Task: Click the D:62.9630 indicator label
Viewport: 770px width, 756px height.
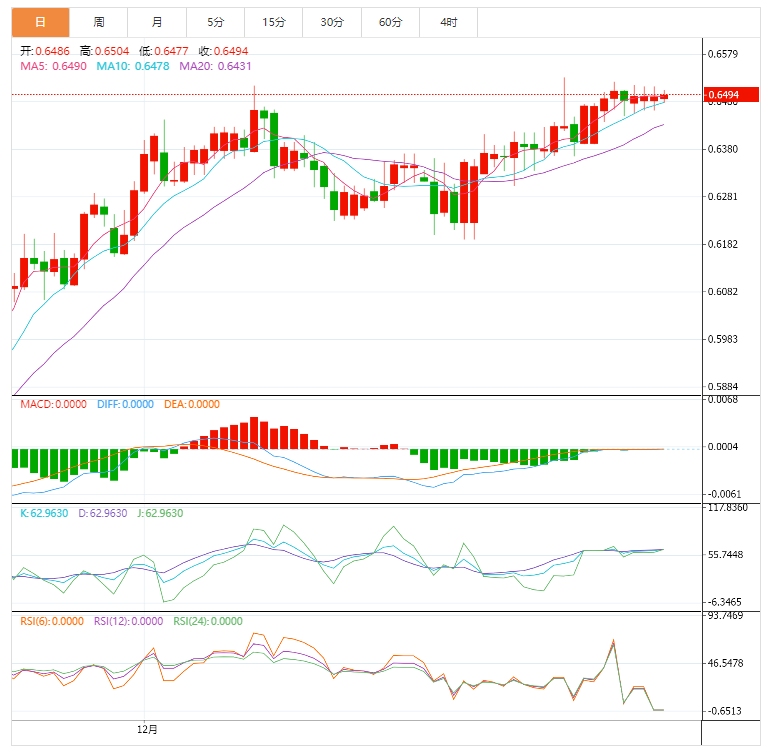Action: 103,513
